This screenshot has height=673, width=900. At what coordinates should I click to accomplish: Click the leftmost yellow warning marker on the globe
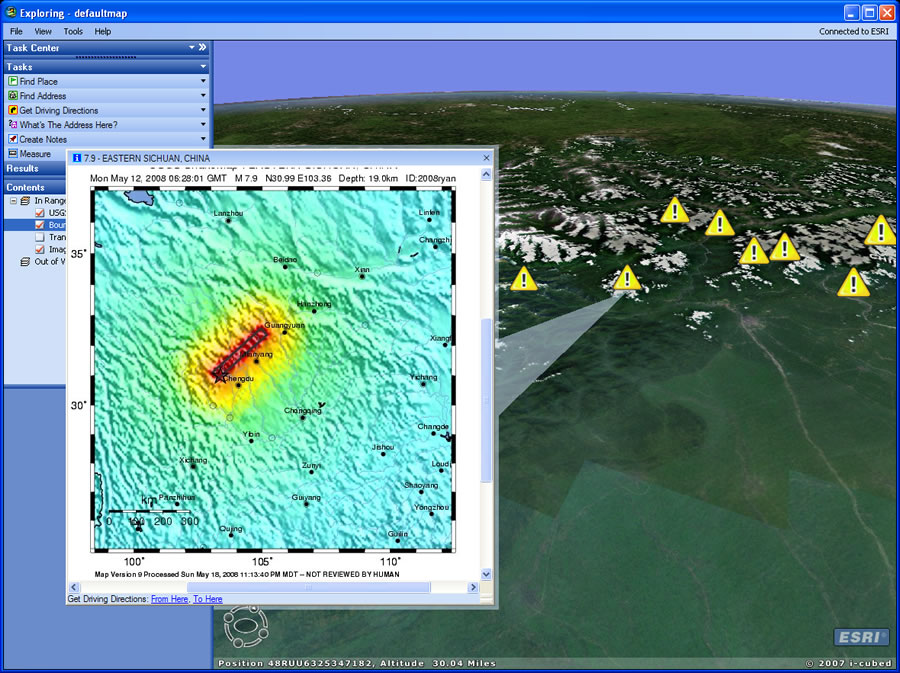pyautogui.click(x=523, y=279)
